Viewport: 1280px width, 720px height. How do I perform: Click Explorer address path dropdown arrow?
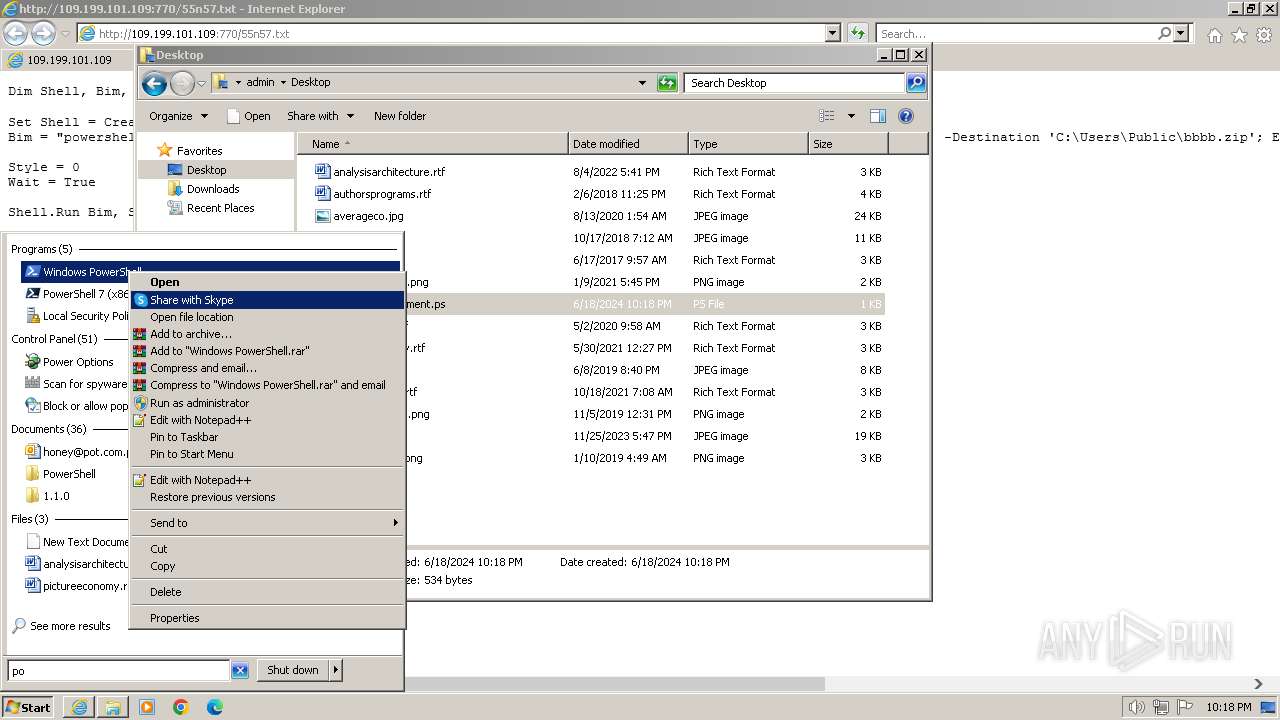point(642,83)
